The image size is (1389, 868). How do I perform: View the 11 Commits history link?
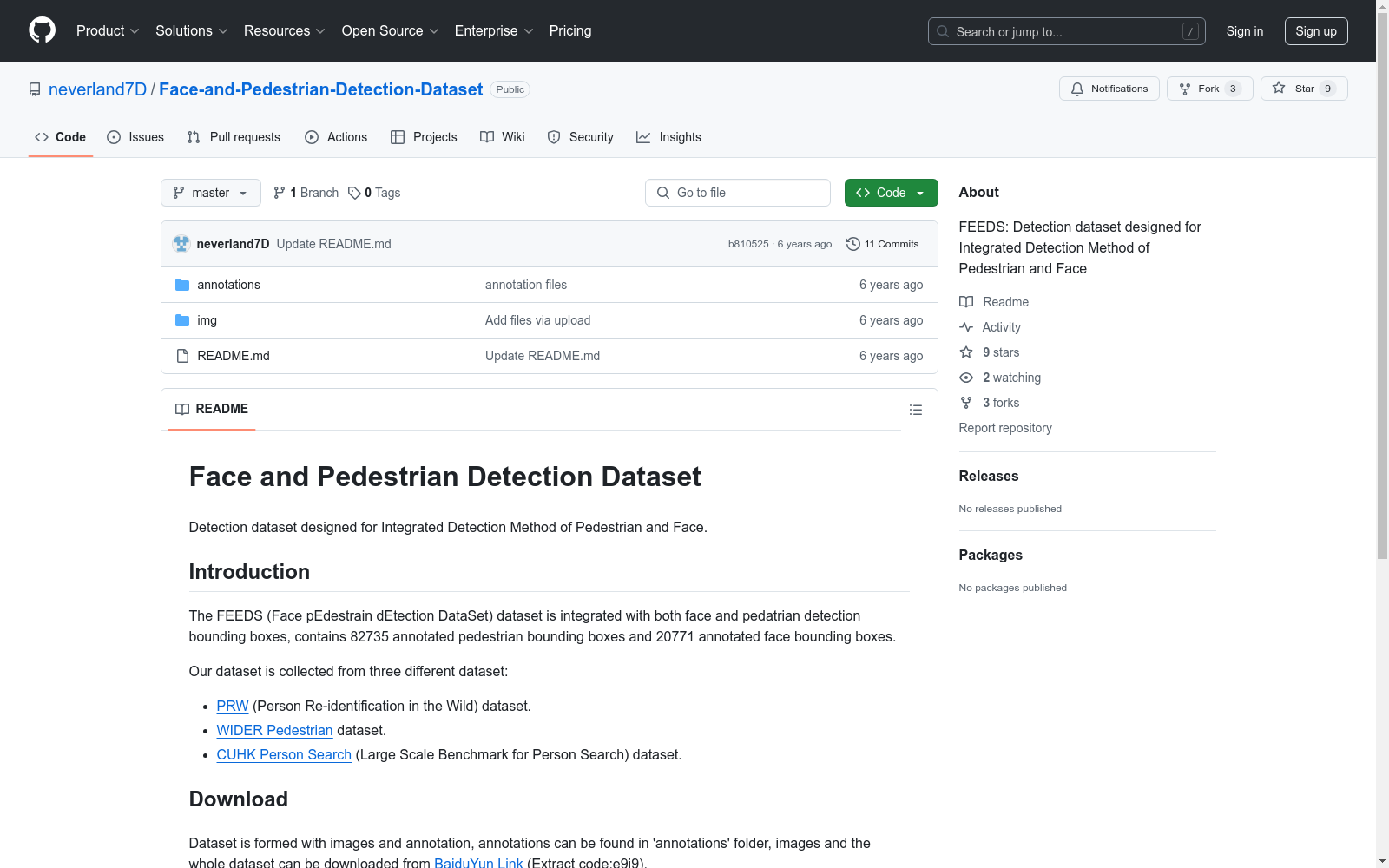point(883,244)
